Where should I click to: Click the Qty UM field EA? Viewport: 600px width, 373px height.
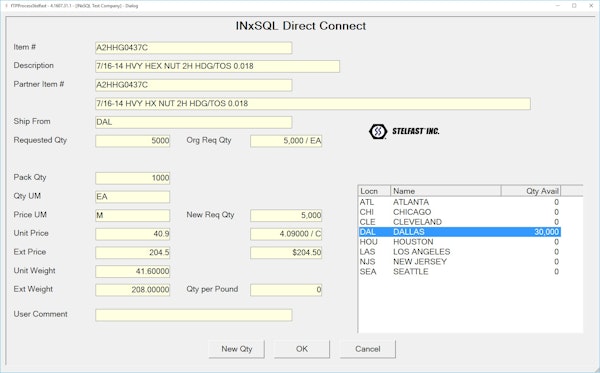[x=132, y=197]
